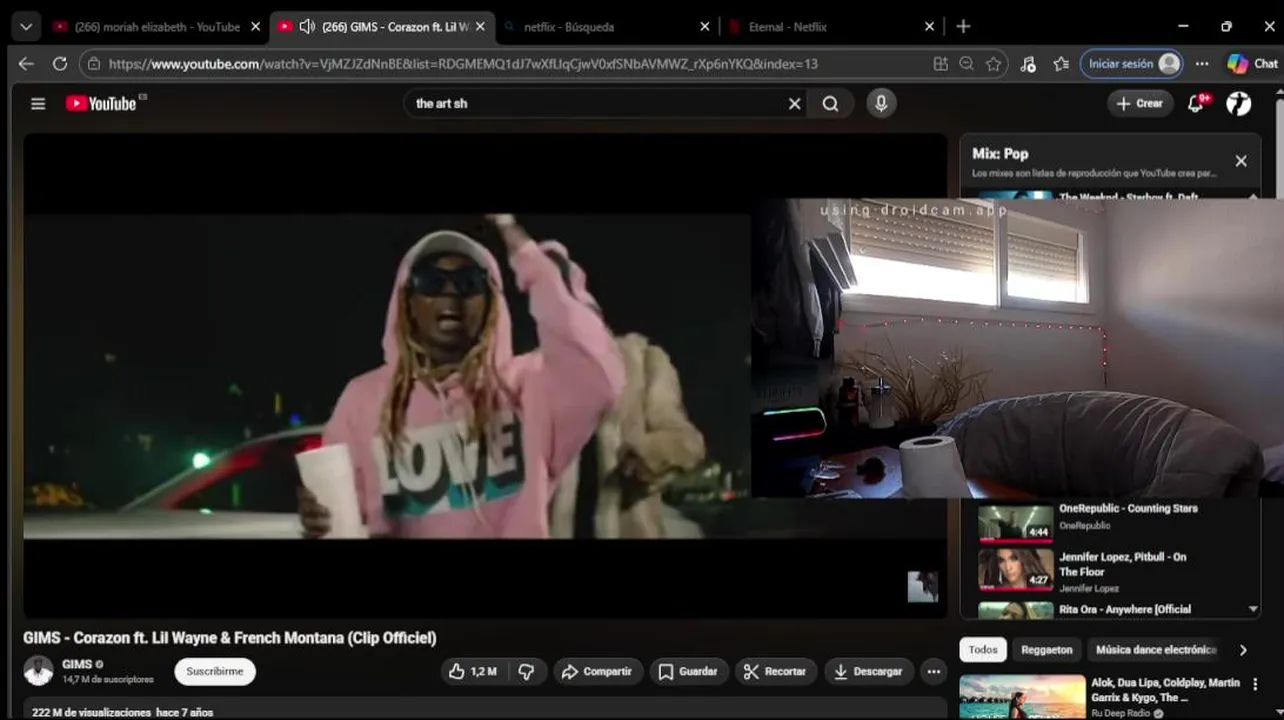Open the Crear menu
Viewport: 1284px width, 720px height.
pyautogui.click(x=1140, y=103)
